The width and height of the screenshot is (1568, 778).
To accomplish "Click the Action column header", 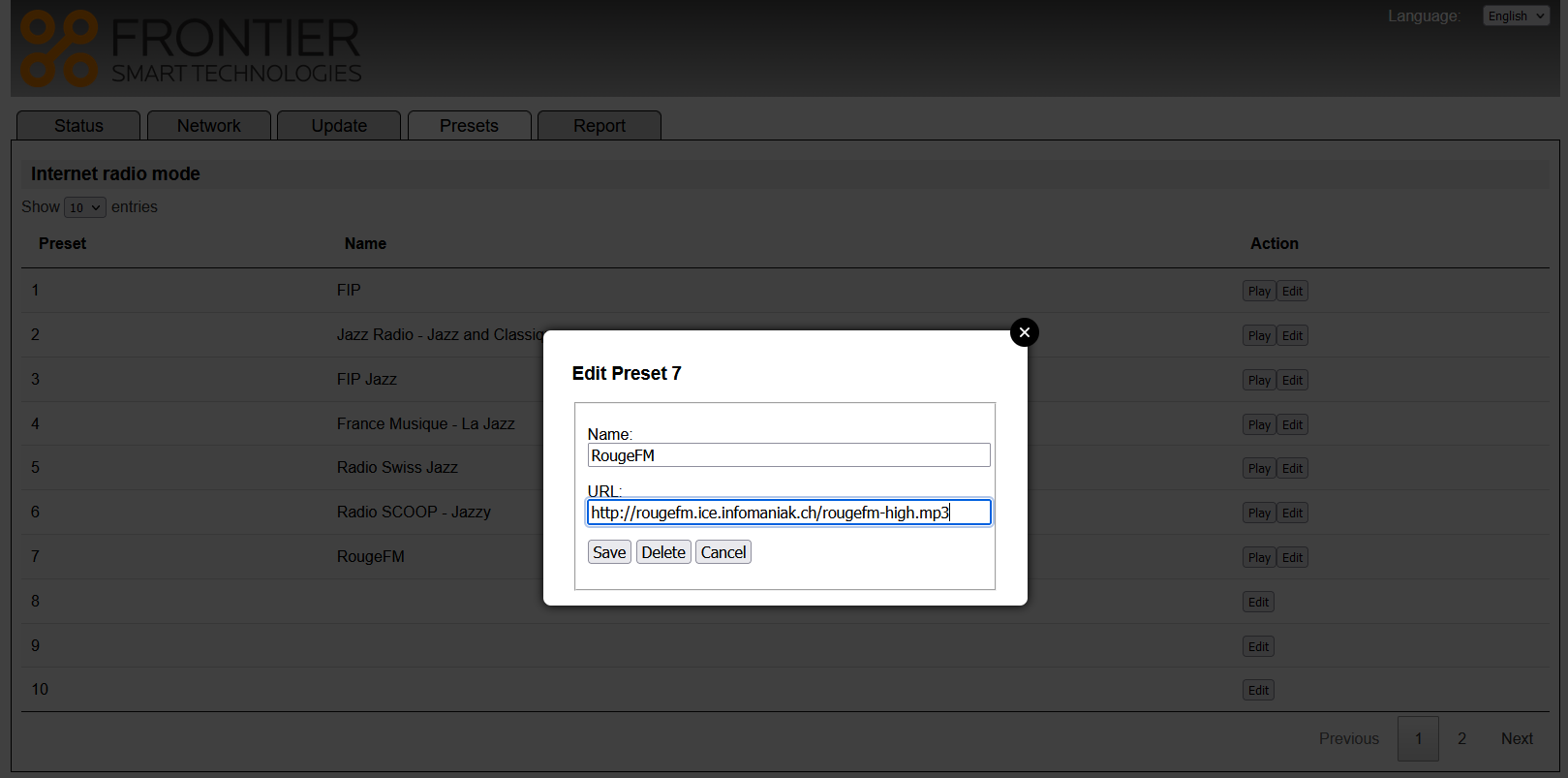I will (1275, 244).
